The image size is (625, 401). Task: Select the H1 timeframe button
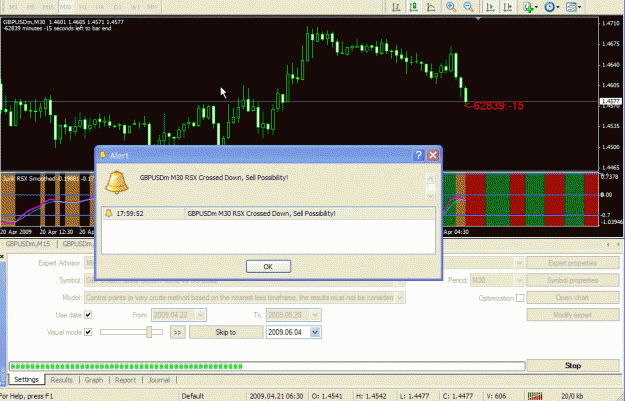pyautogui.click(x=83, y=7)
